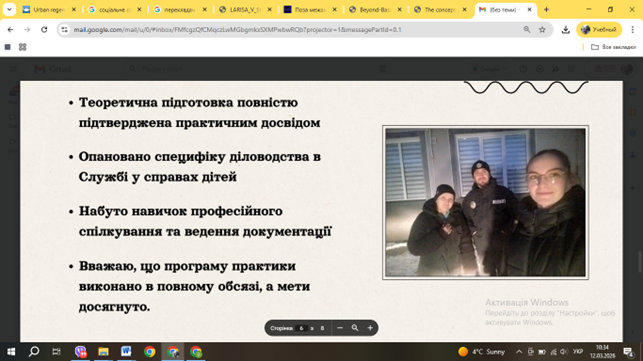The height and width of the screenshot is (361, 643).
Task: Open the tab groups grid icon
Action: coord(23,47)
